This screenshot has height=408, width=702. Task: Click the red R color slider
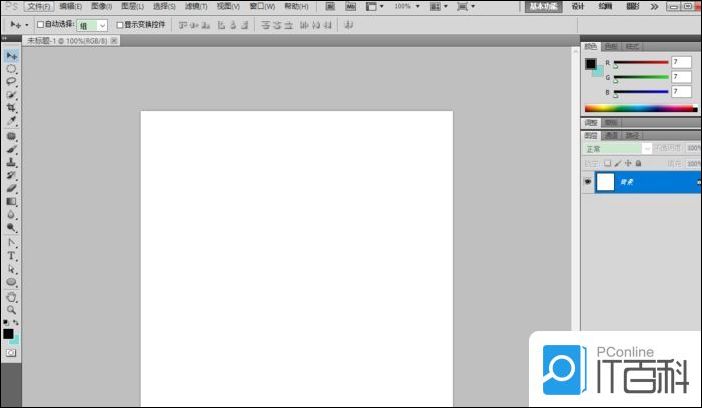641,63
